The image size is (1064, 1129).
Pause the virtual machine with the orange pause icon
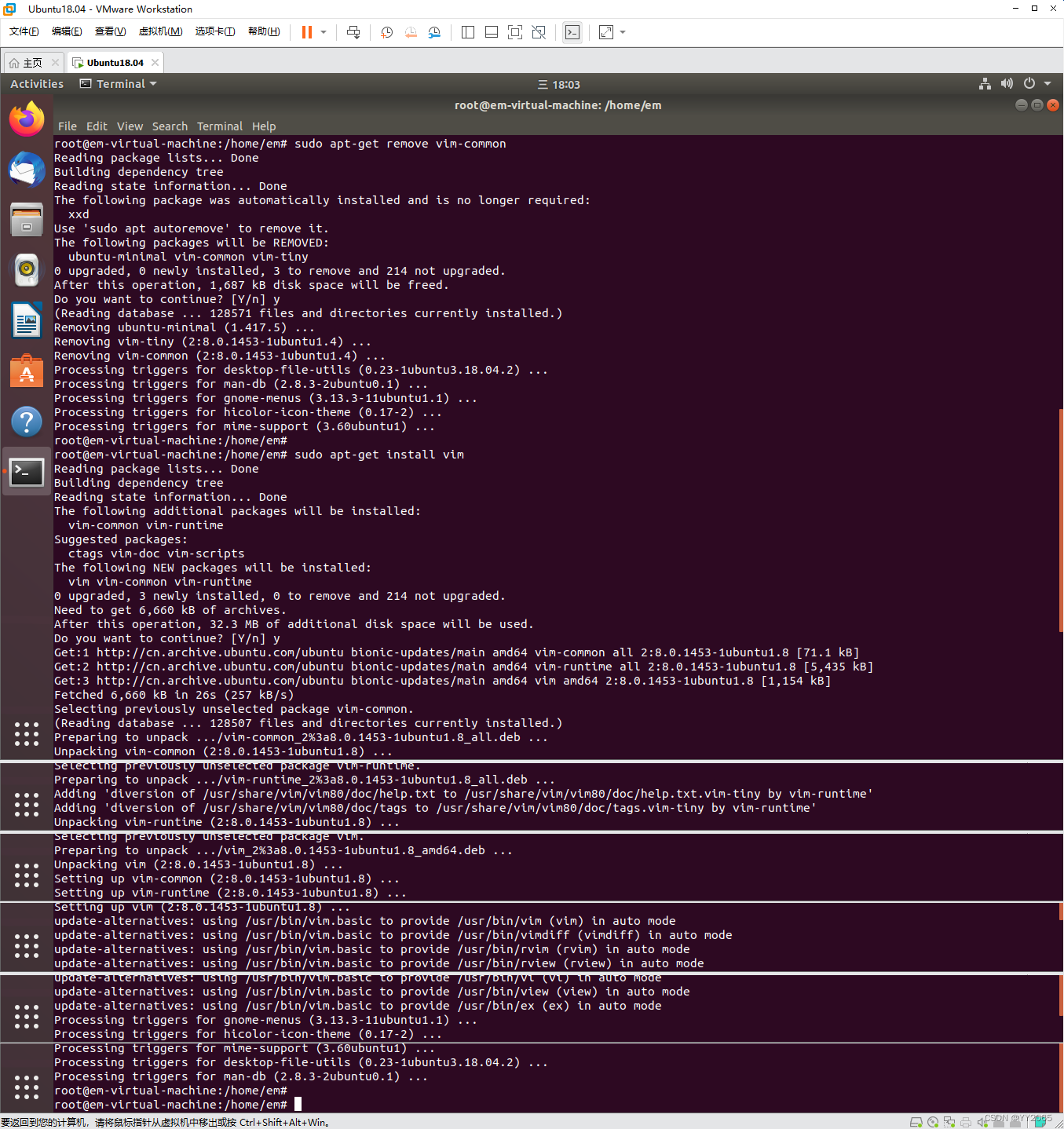click(x=307, y=32)
